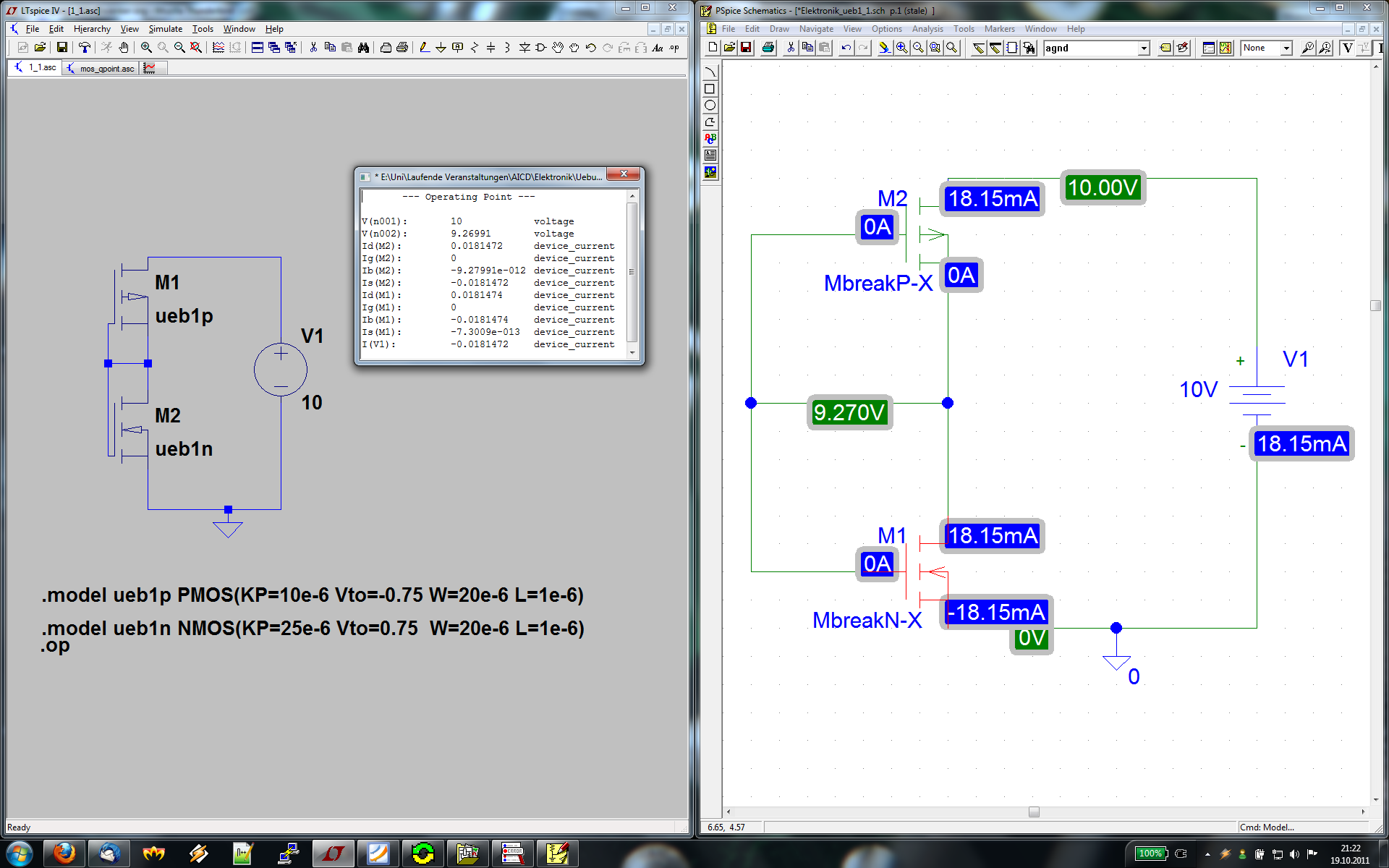
Task: Create a new schematic in PSpice toolbar
Action: pos(713,48)
